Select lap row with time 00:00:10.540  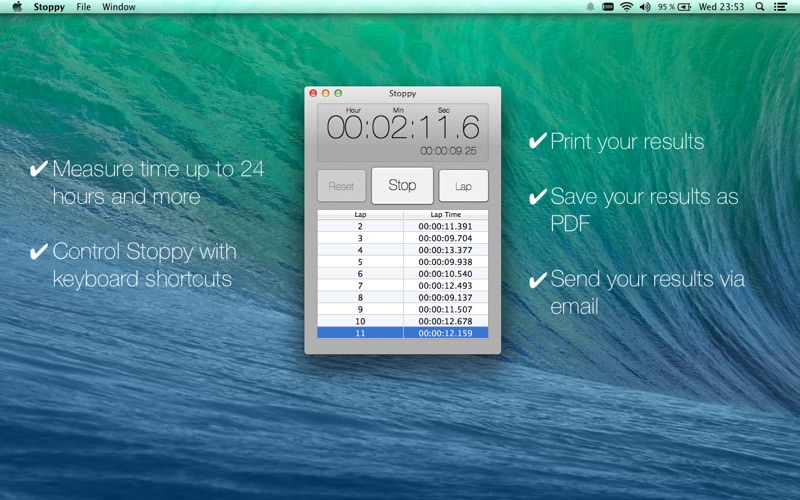(403, 273)
